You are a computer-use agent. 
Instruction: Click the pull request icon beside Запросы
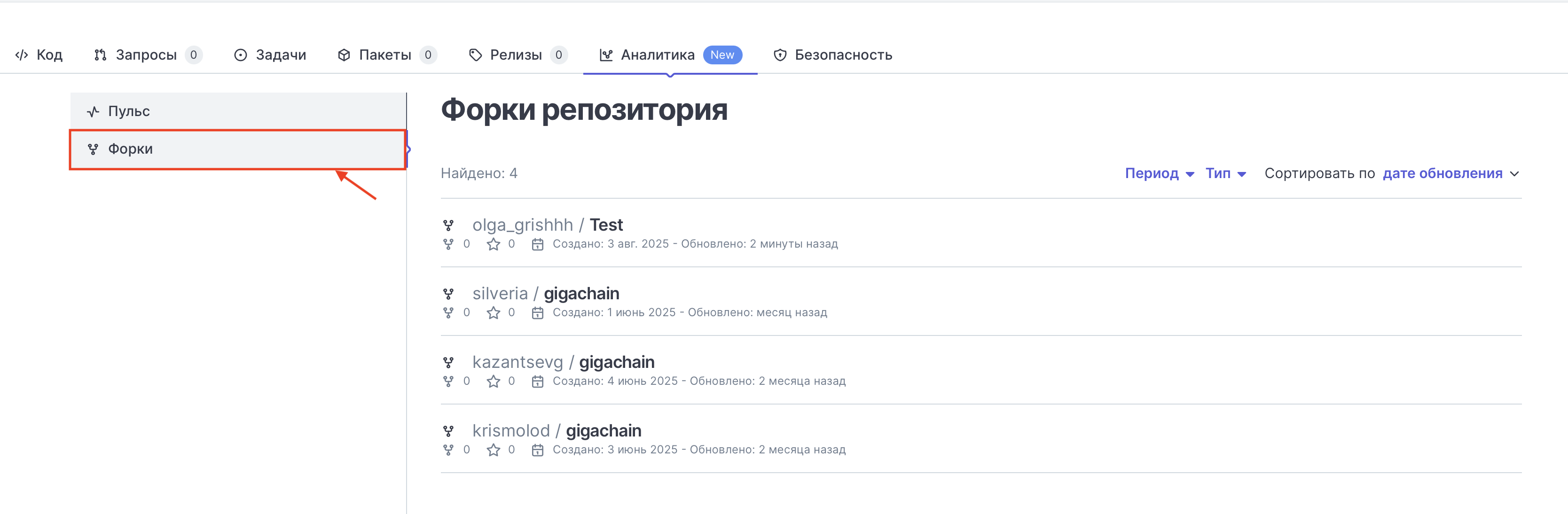101,55
